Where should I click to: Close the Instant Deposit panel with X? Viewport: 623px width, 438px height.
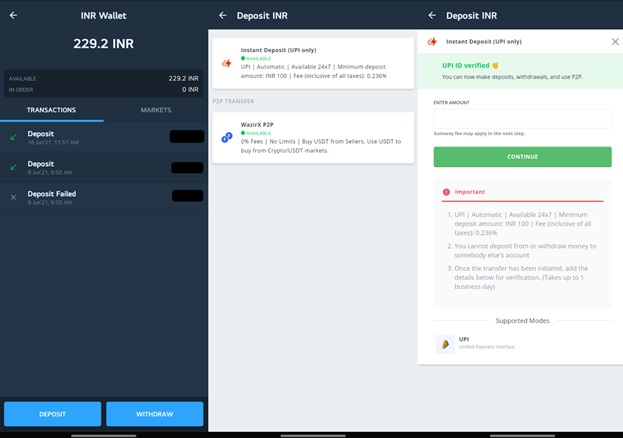point(615,41)
